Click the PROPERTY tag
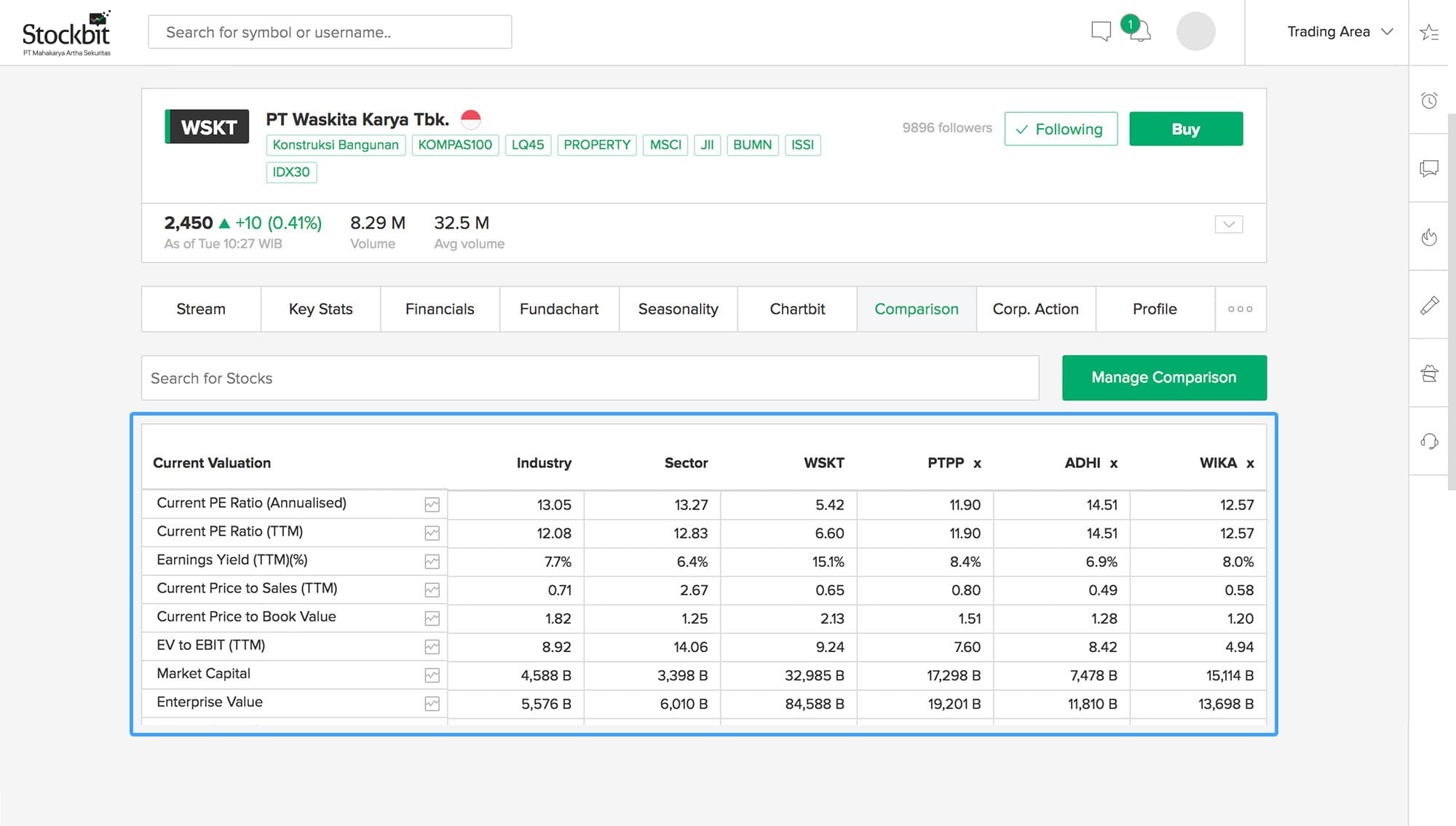The height and width of the screenshot is (826, 1456). [x=597, y=145]
